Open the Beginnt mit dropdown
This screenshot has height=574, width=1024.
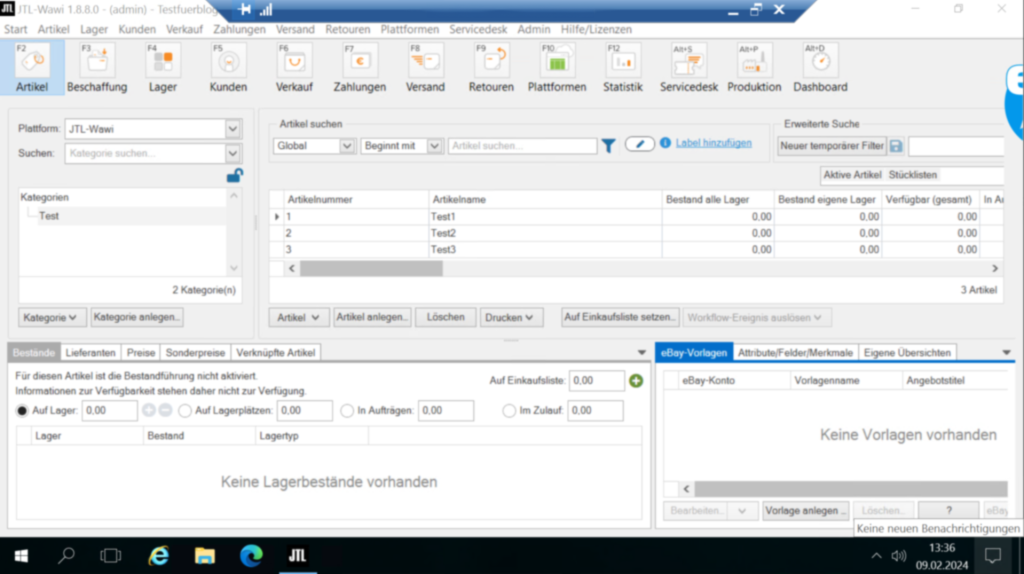434,146
